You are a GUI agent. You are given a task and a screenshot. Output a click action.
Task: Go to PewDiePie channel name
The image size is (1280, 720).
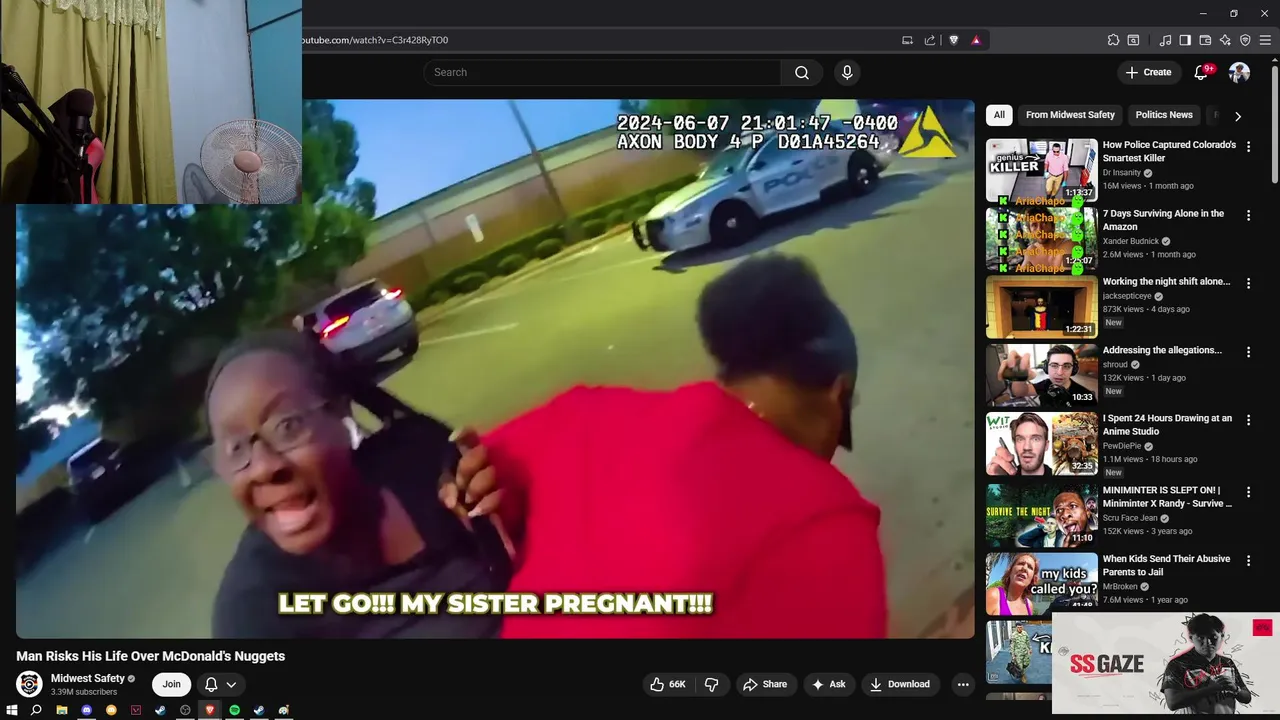click(1121, 446)
